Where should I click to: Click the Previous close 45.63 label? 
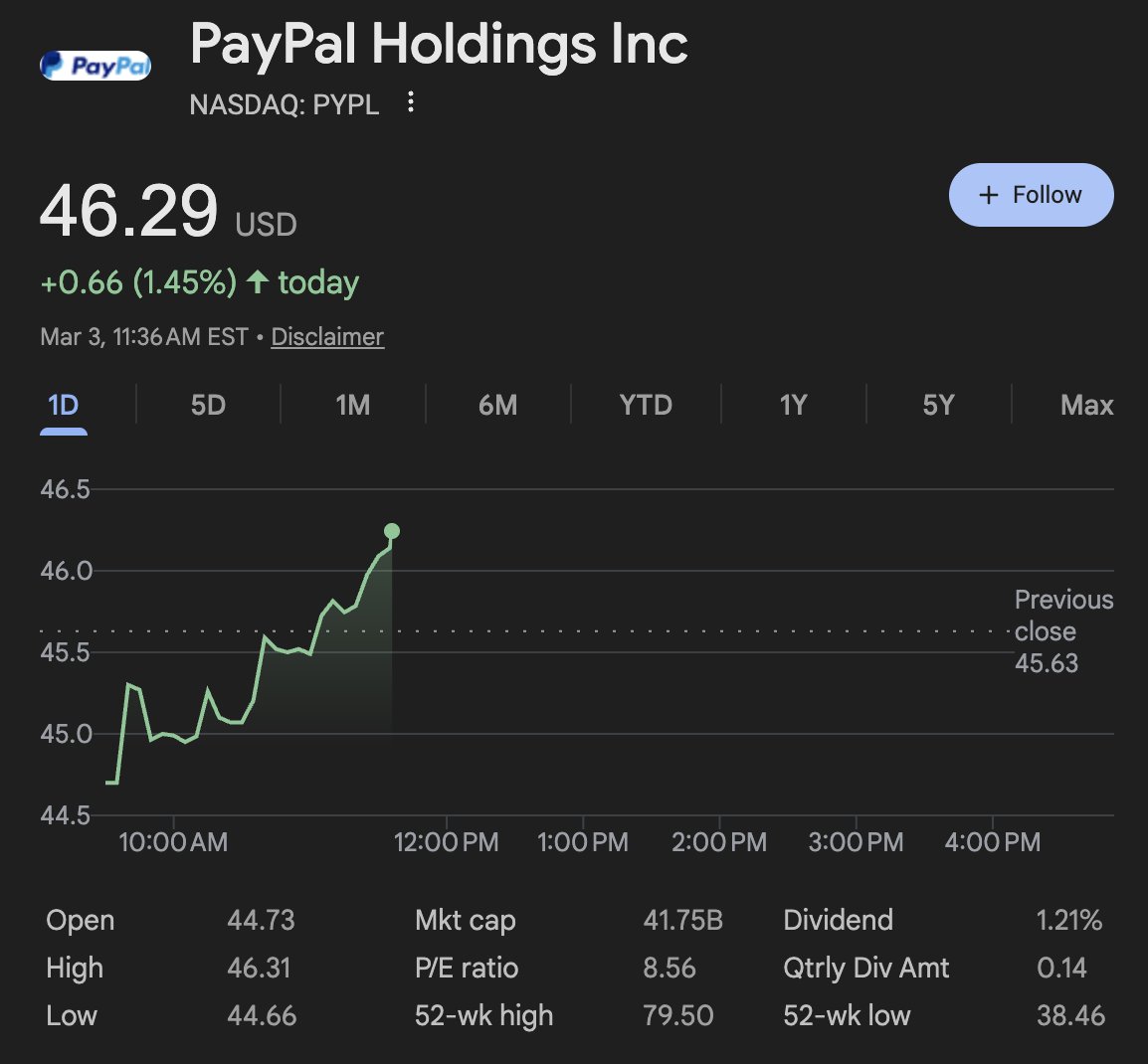pyautogui.click(x=1063, y=630)
